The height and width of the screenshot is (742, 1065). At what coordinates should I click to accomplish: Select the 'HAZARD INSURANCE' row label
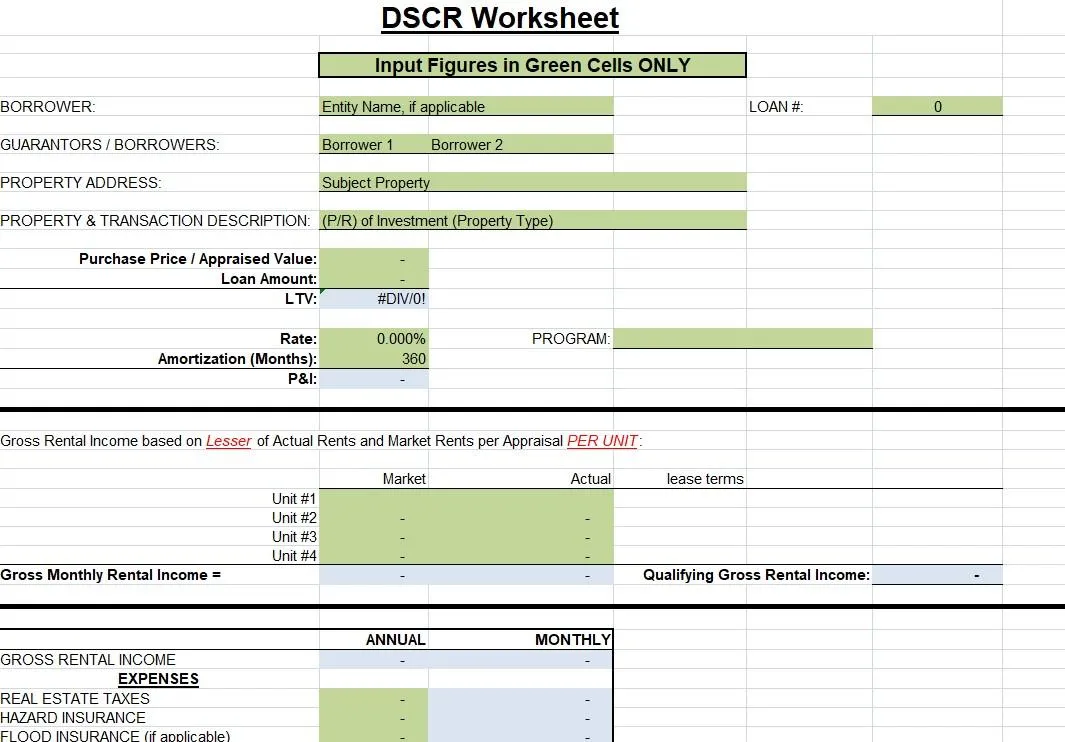click(73, 718)
